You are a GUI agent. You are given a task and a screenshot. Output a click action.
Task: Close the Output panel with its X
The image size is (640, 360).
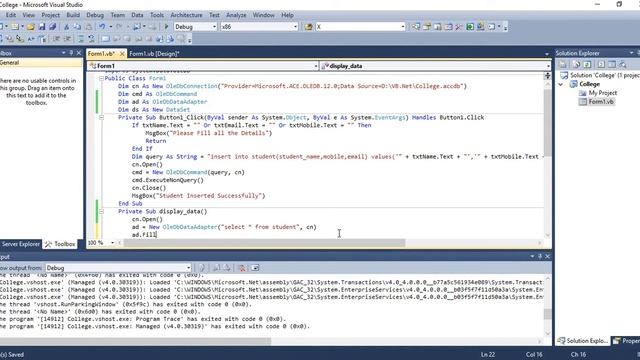[x=547, y=256]
